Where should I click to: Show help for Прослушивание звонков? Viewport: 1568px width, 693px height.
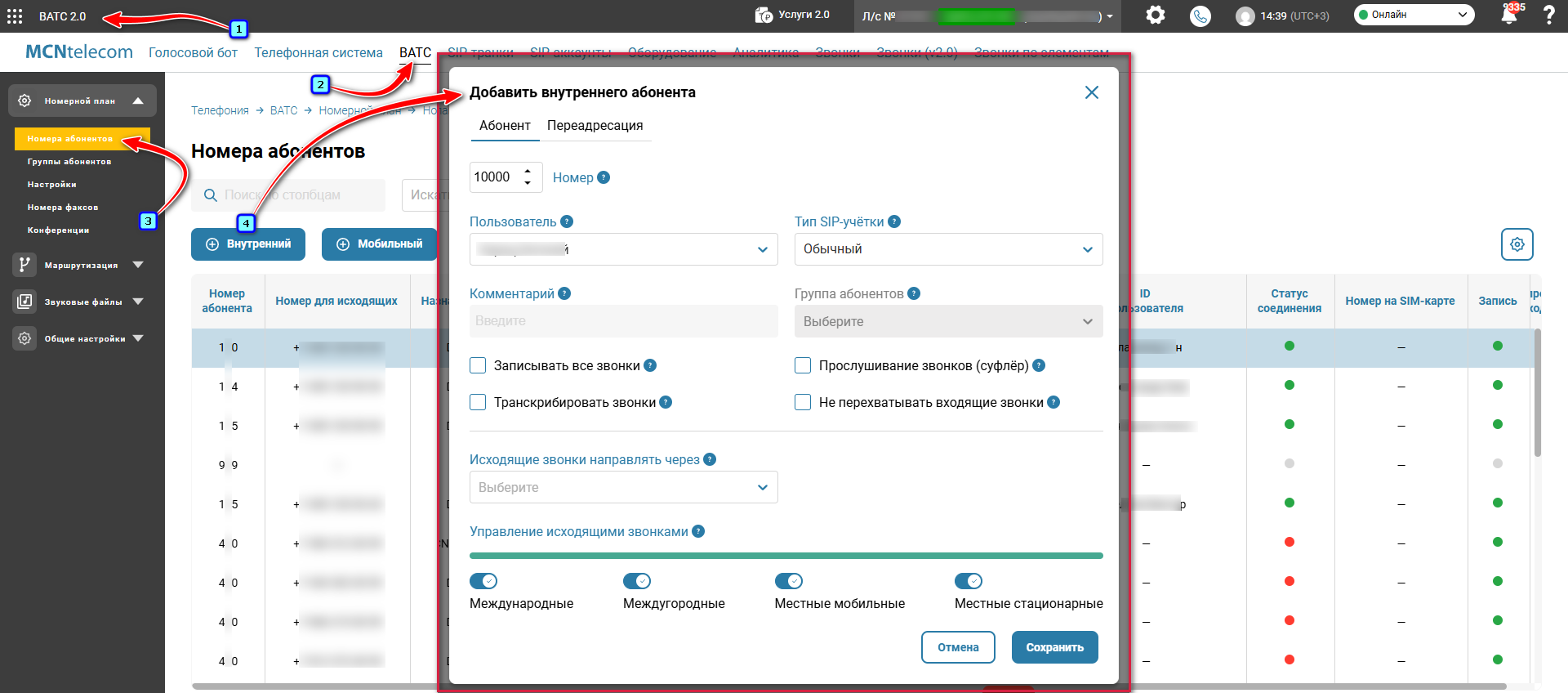point(1039,365)
